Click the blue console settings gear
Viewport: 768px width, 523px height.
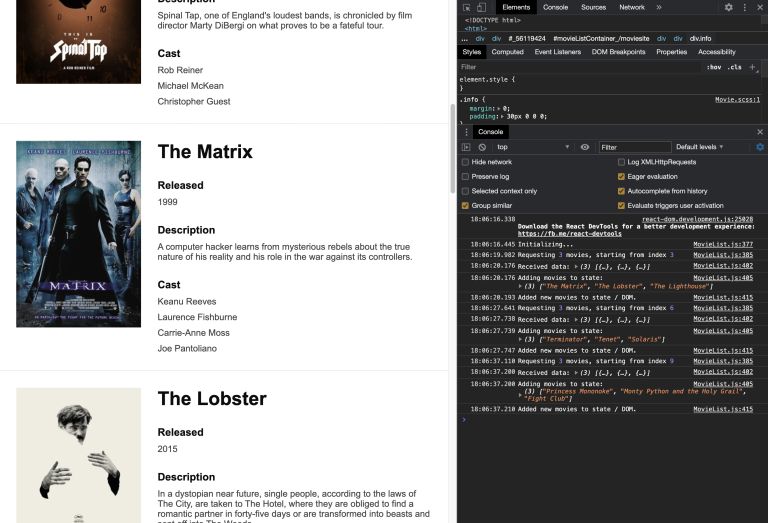pyautogui.click(x=759, y=147)
